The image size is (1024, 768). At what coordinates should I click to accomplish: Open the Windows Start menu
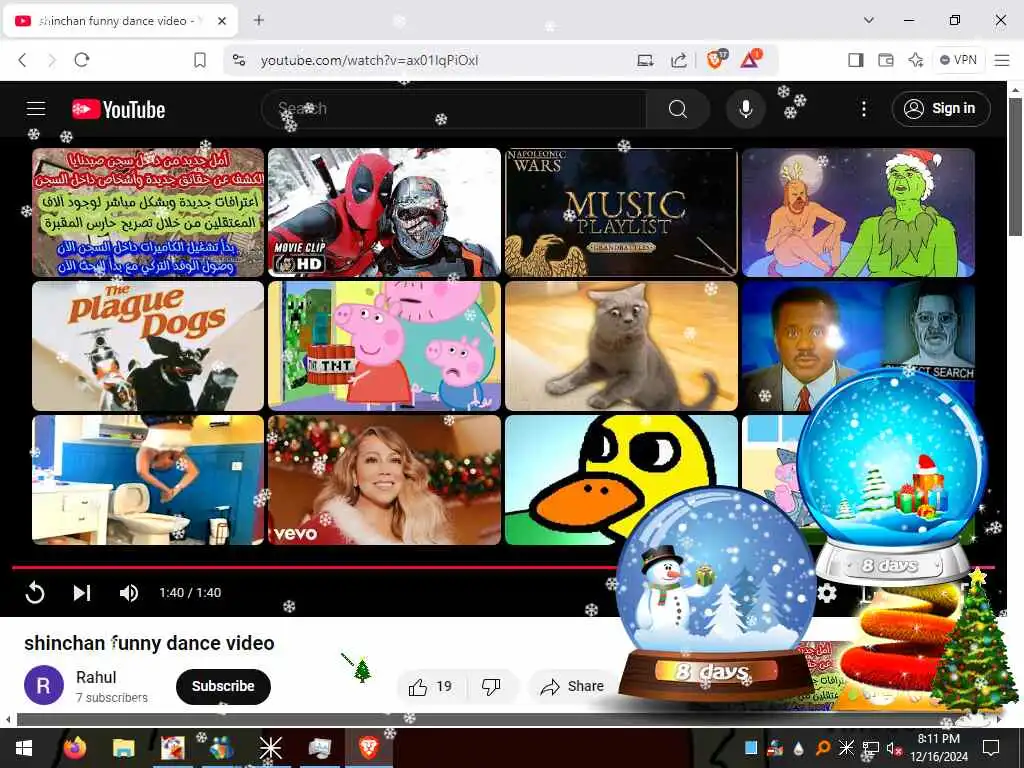pyautogui.click(x=24, y=748)
